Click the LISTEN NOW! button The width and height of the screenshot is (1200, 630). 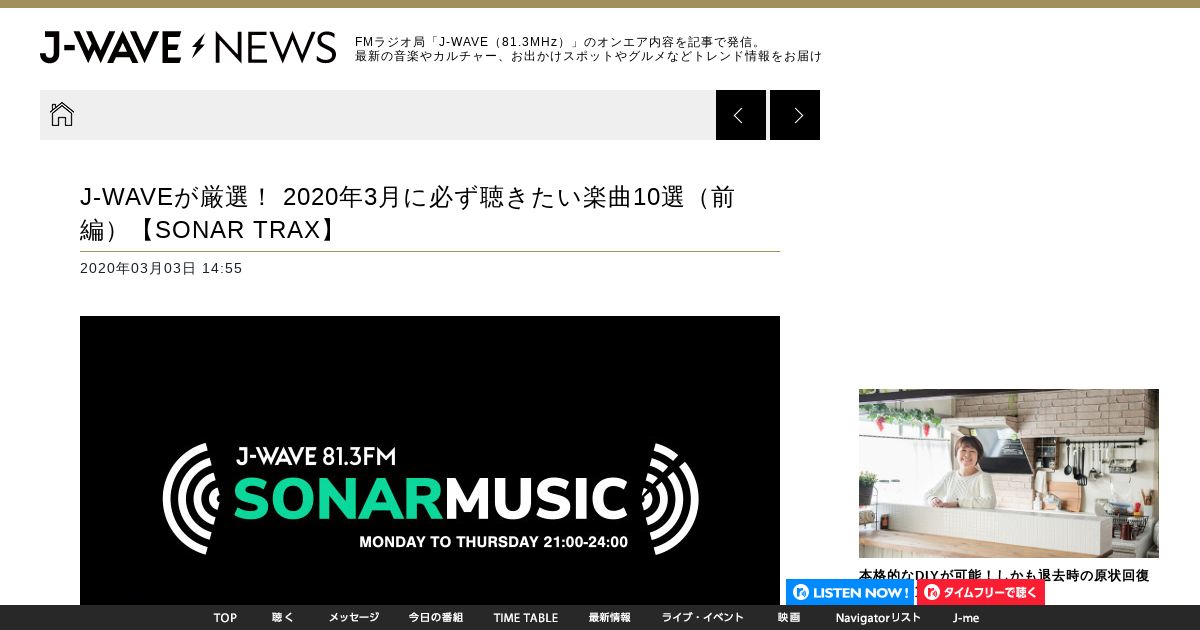850,592
